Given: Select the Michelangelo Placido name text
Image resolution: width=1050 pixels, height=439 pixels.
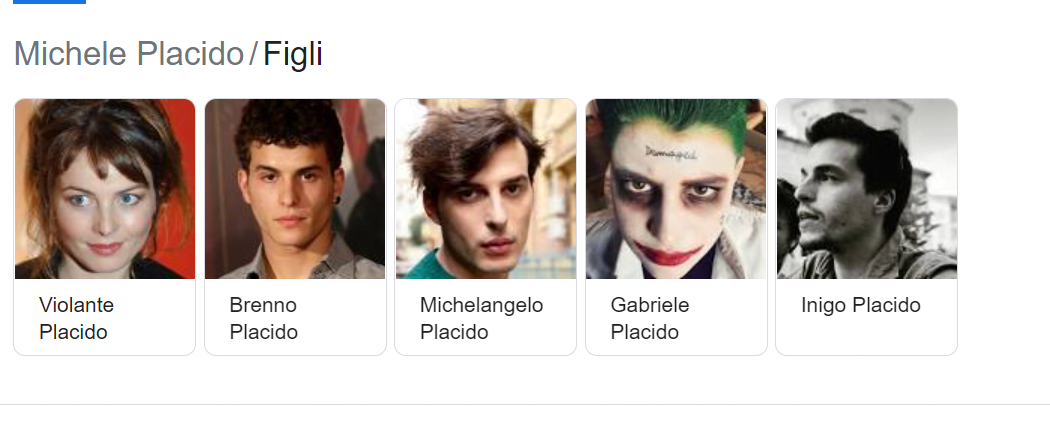Looking at the screenshot, I should (x=481, y=319).
